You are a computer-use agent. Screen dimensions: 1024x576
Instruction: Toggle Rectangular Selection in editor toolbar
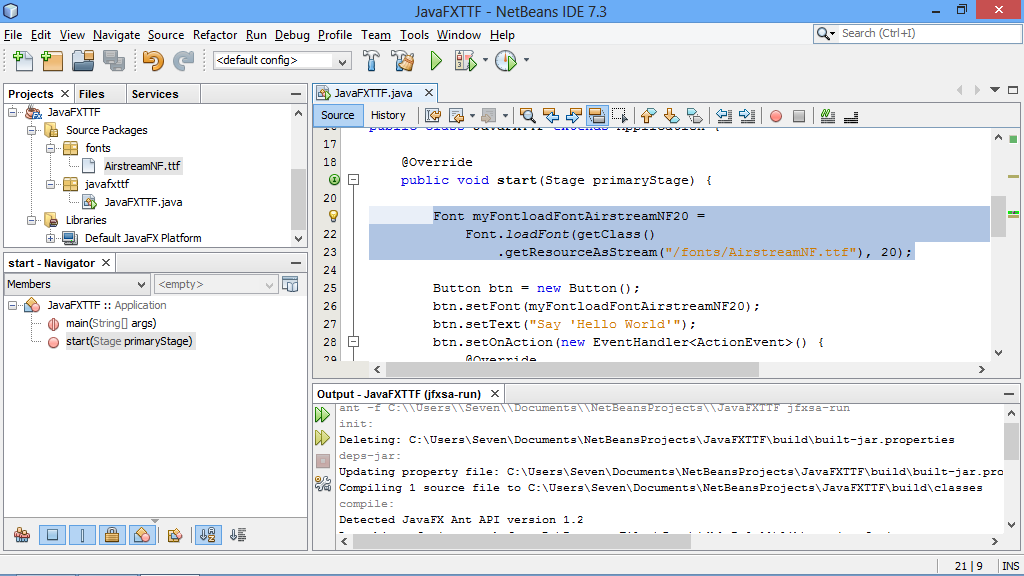tap(619, 116)
